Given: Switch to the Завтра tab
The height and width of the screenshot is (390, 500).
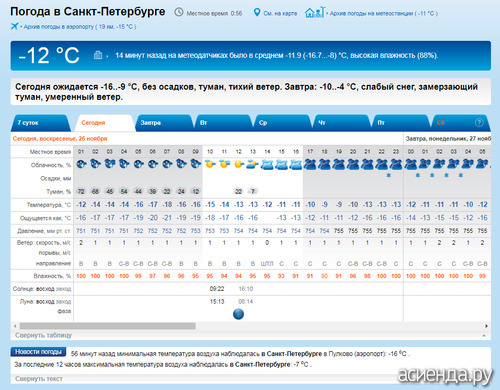Looking at the screenshot, I should tap(164, 123).
